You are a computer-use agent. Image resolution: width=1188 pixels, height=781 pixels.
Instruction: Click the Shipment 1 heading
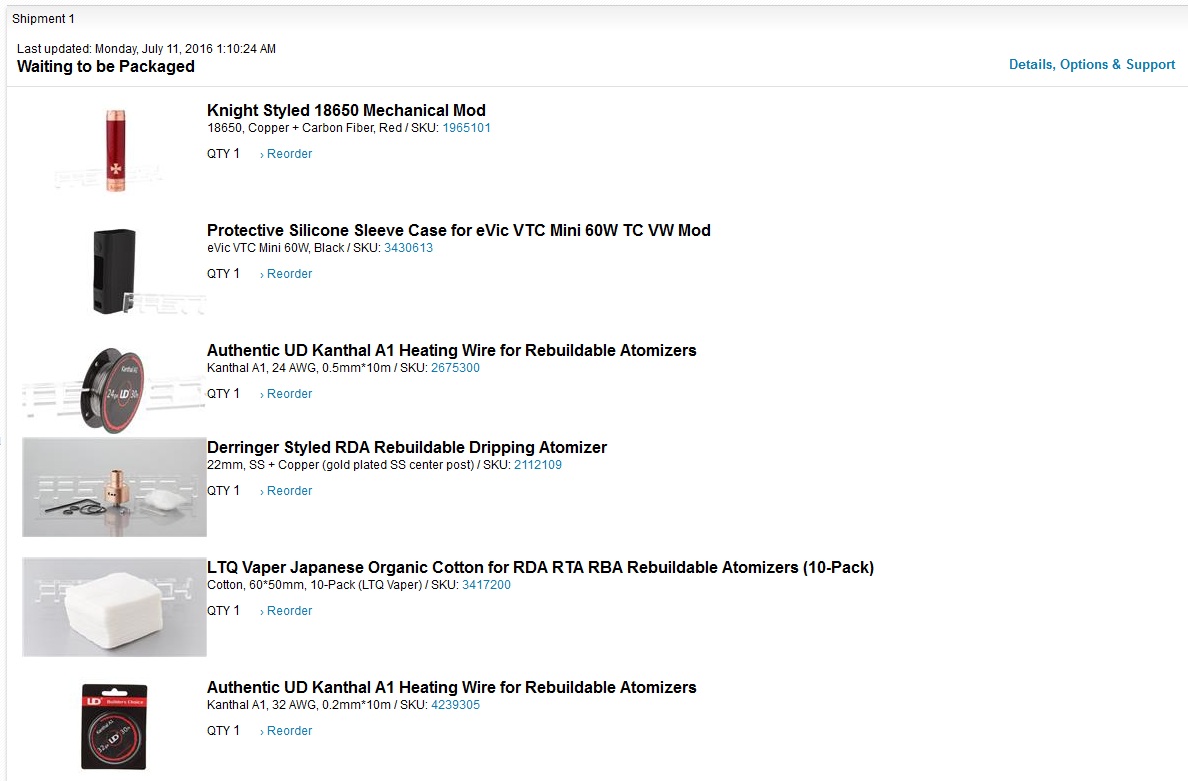43,19
